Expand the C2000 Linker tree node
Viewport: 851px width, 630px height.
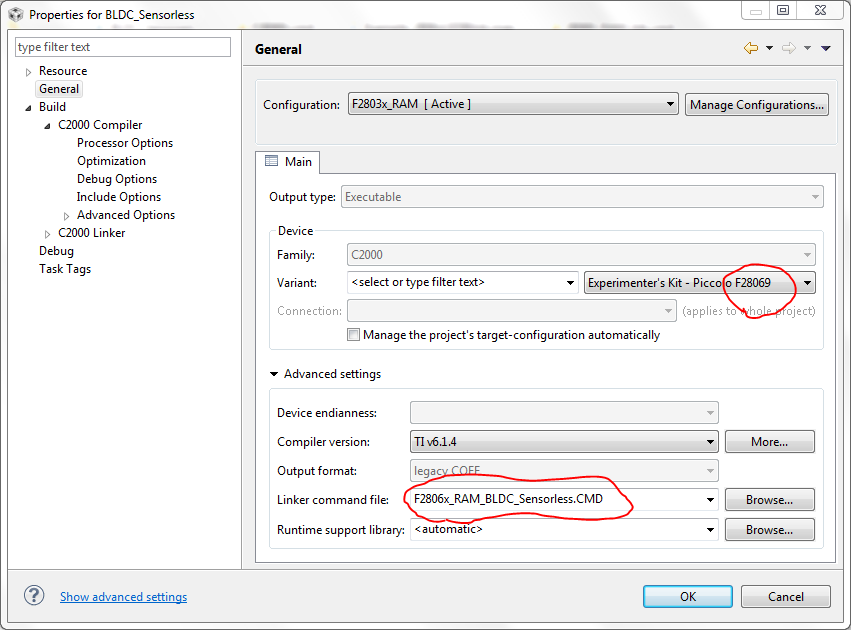tap(47, 233)
